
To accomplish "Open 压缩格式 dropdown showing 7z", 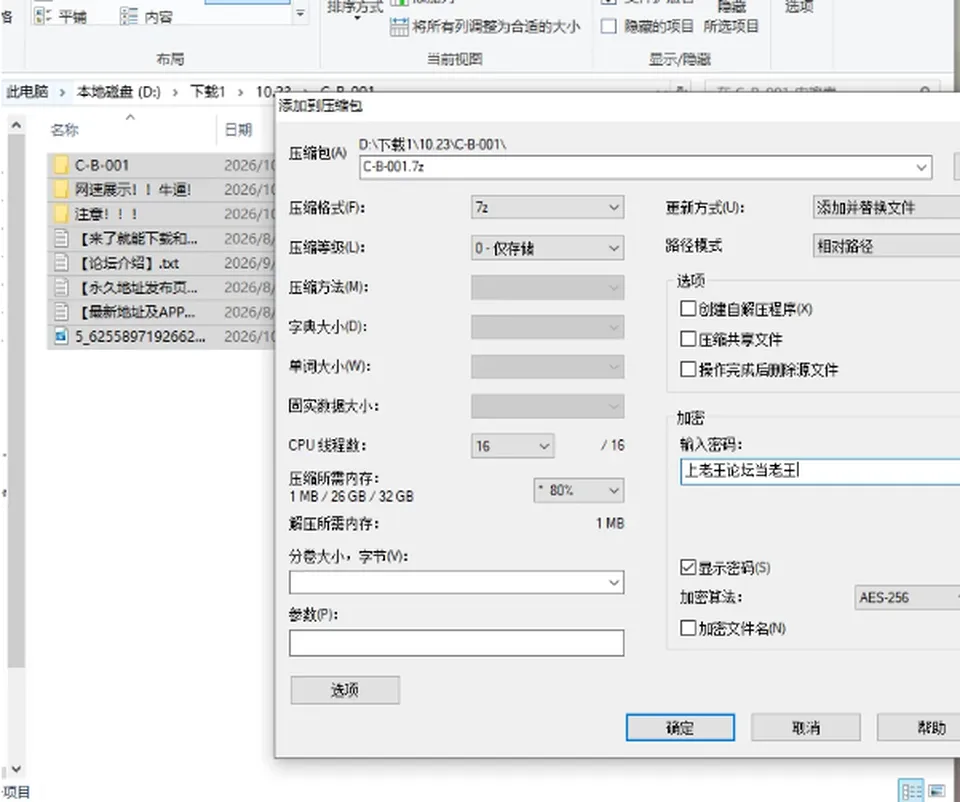I will [x=547, y=208].
